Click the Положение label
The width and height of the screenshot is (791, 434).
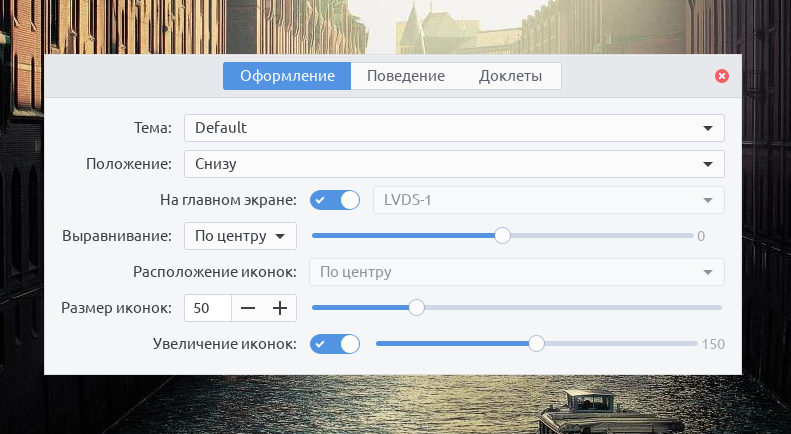click(129, 164)
